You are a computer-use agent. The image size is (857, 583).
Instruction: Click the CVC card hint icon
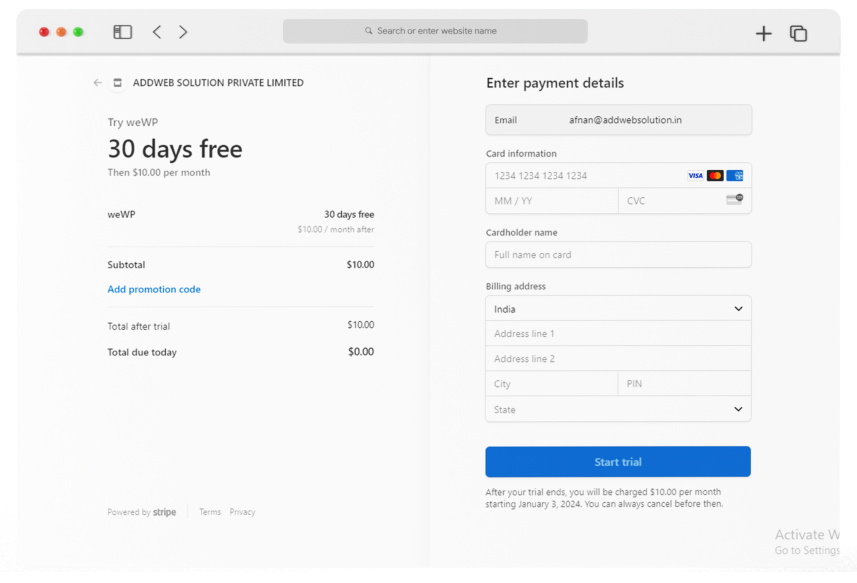[x=735, y=200]
